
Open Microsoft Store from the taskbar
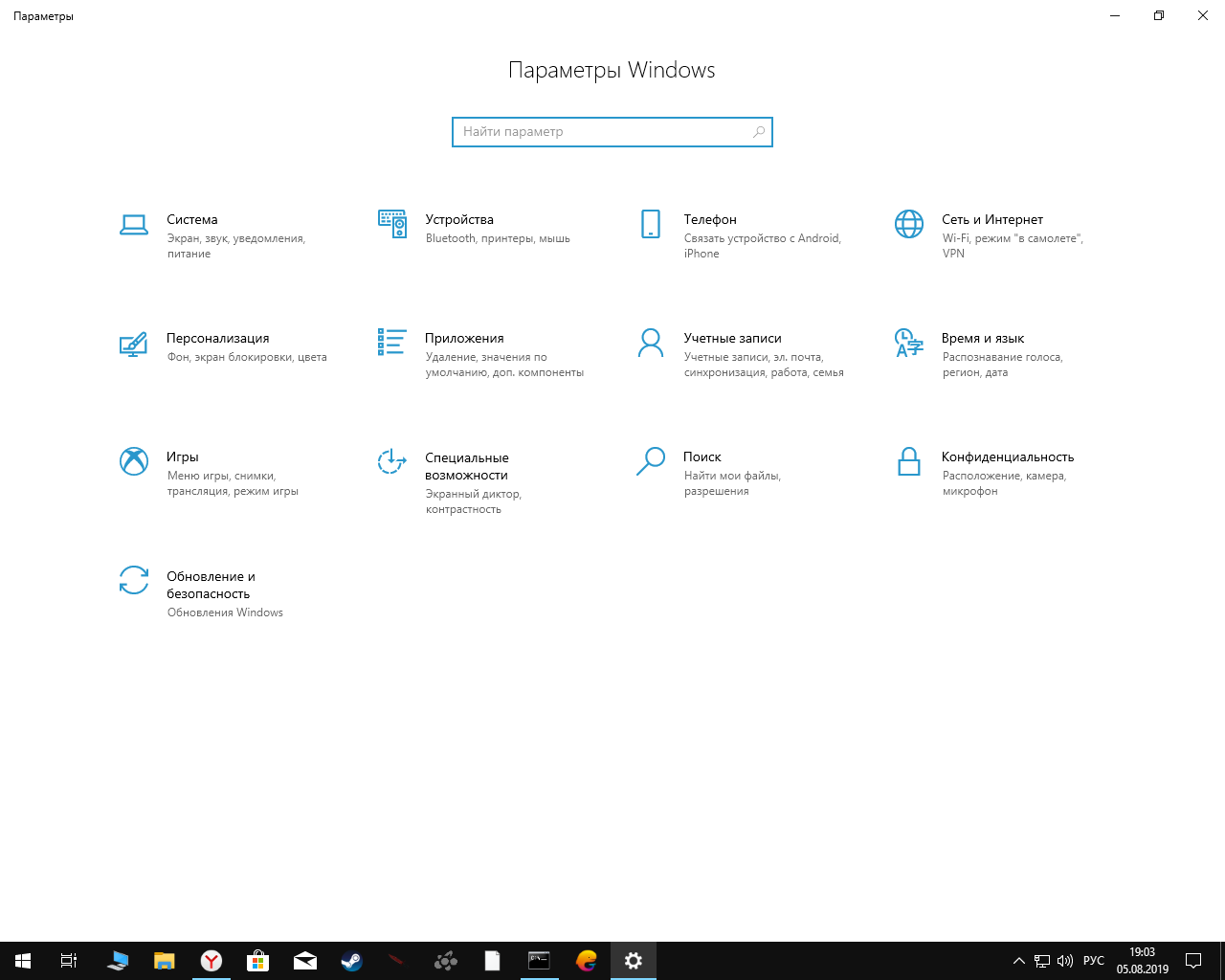(257, 961)
